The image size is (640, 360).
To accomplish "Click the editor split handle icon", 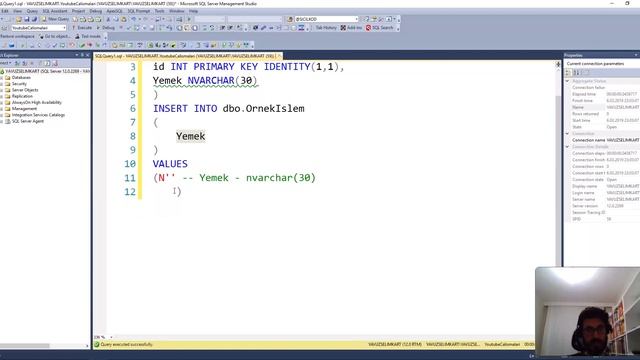I will [x=558, y=64].
